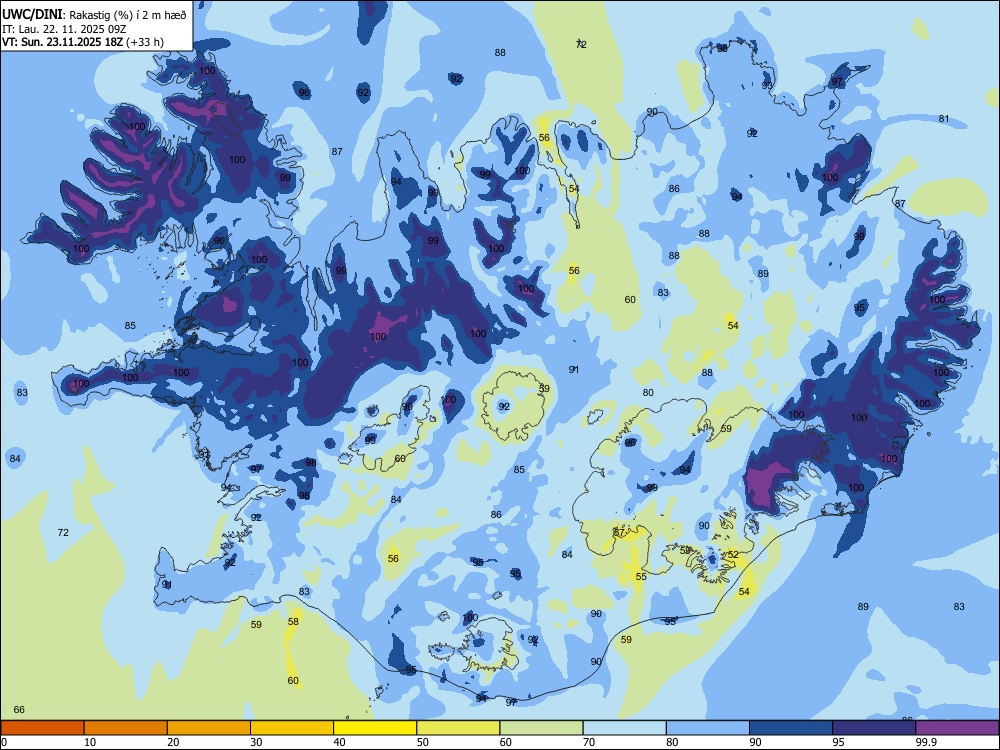Select the "VT: Sun. 23.11.2025 18Z" valid time

pyautogui.click(x=62, y=42)
